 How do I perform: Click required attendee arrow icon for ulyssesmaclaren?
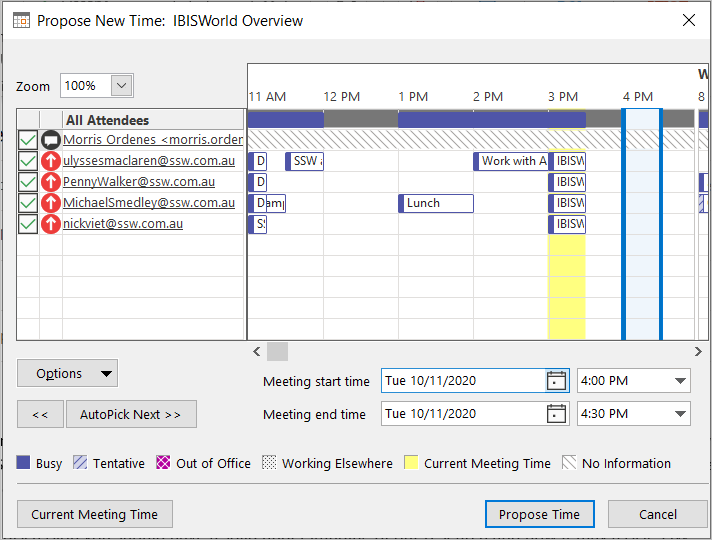[x=51, y=161]
